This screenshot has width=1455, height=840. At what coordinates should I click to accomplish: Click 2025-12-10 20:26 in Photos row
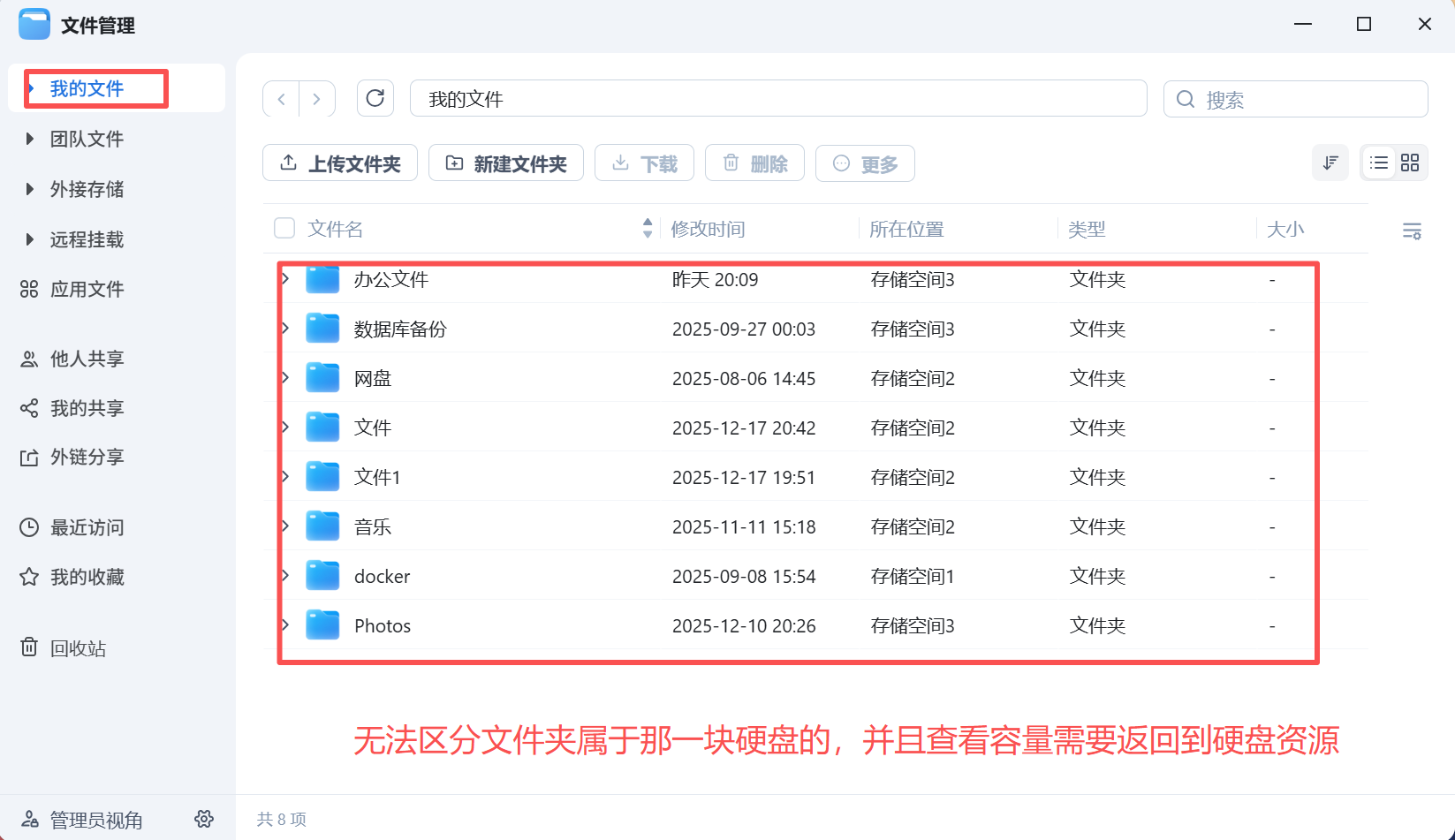[744, 625]
